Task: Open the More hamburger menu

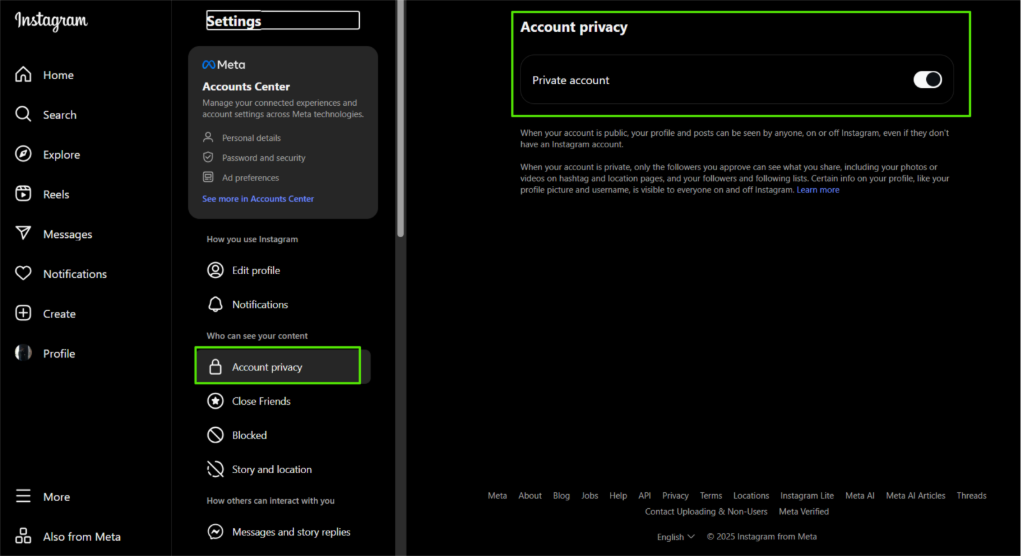Action: click(23, 497)
